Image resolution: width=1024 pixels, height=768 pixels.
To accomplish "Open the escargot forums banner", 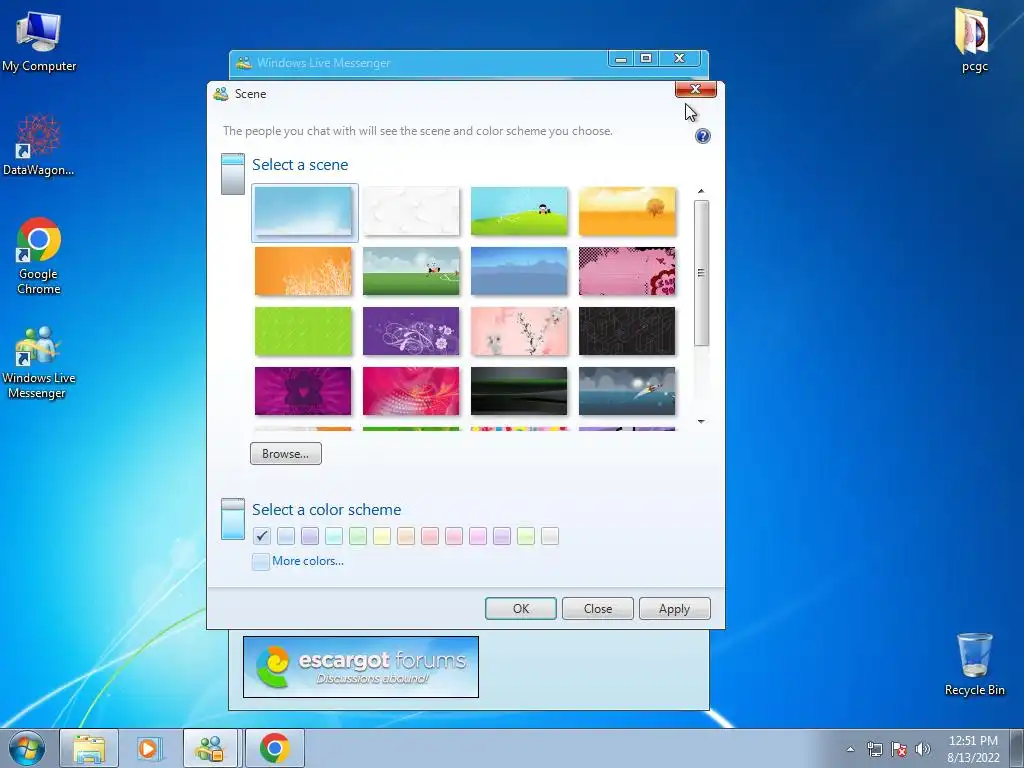I will [360, 667].
